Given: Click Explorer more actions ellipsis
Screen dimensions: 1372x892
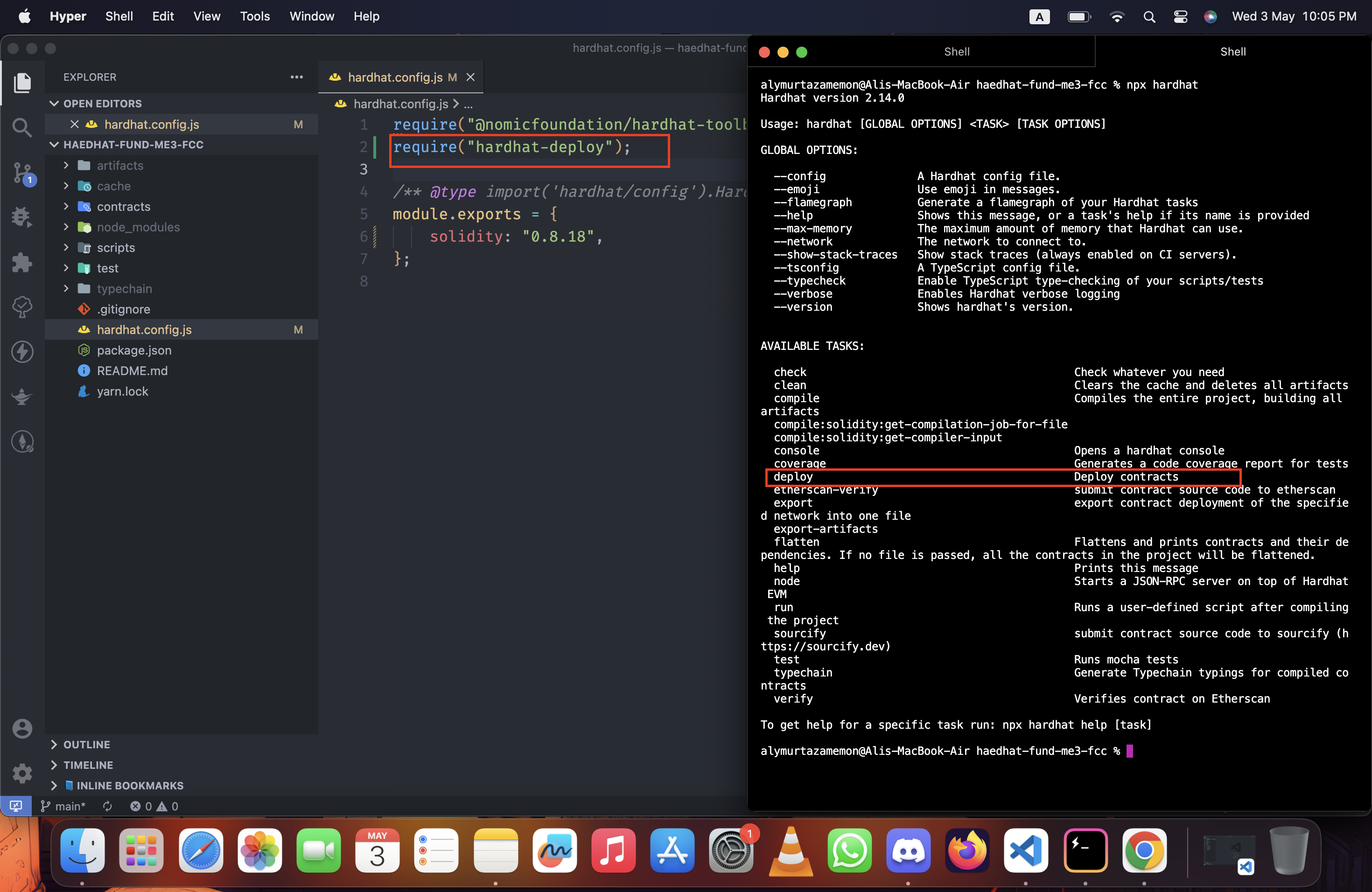Looking at the screenshot, I should (296, 77).
